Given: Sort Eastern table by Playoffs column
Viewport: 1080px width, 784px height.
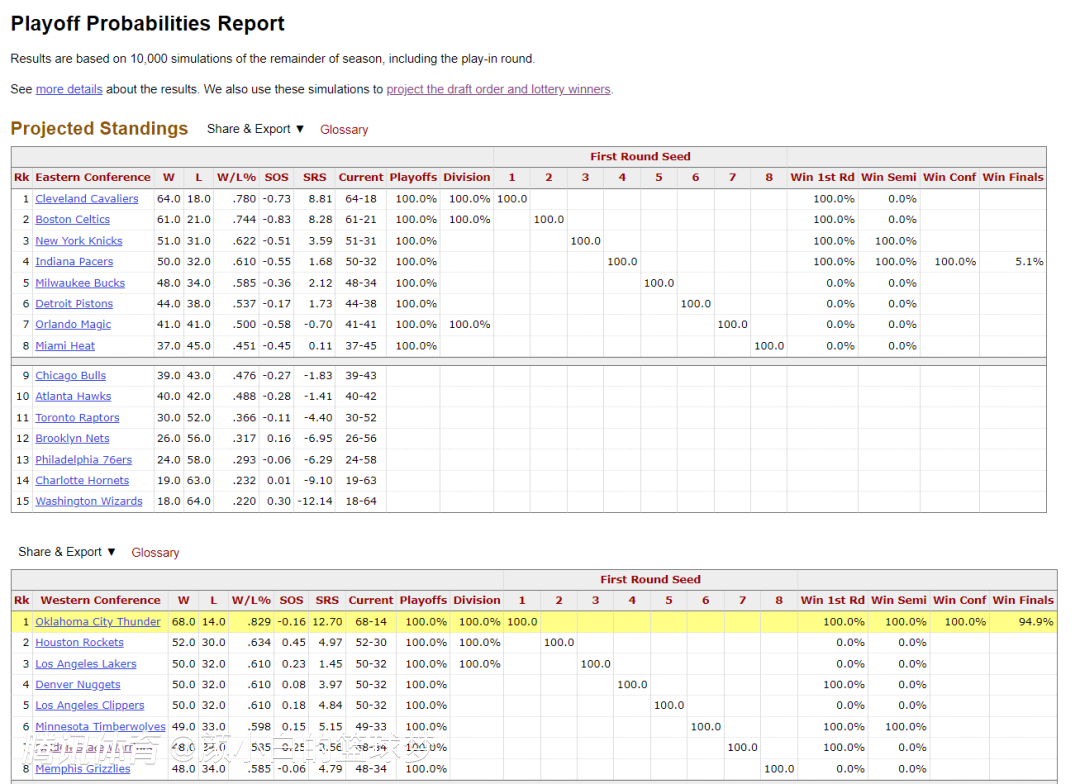Looking at the screenshot, I should tap(413, 177).
